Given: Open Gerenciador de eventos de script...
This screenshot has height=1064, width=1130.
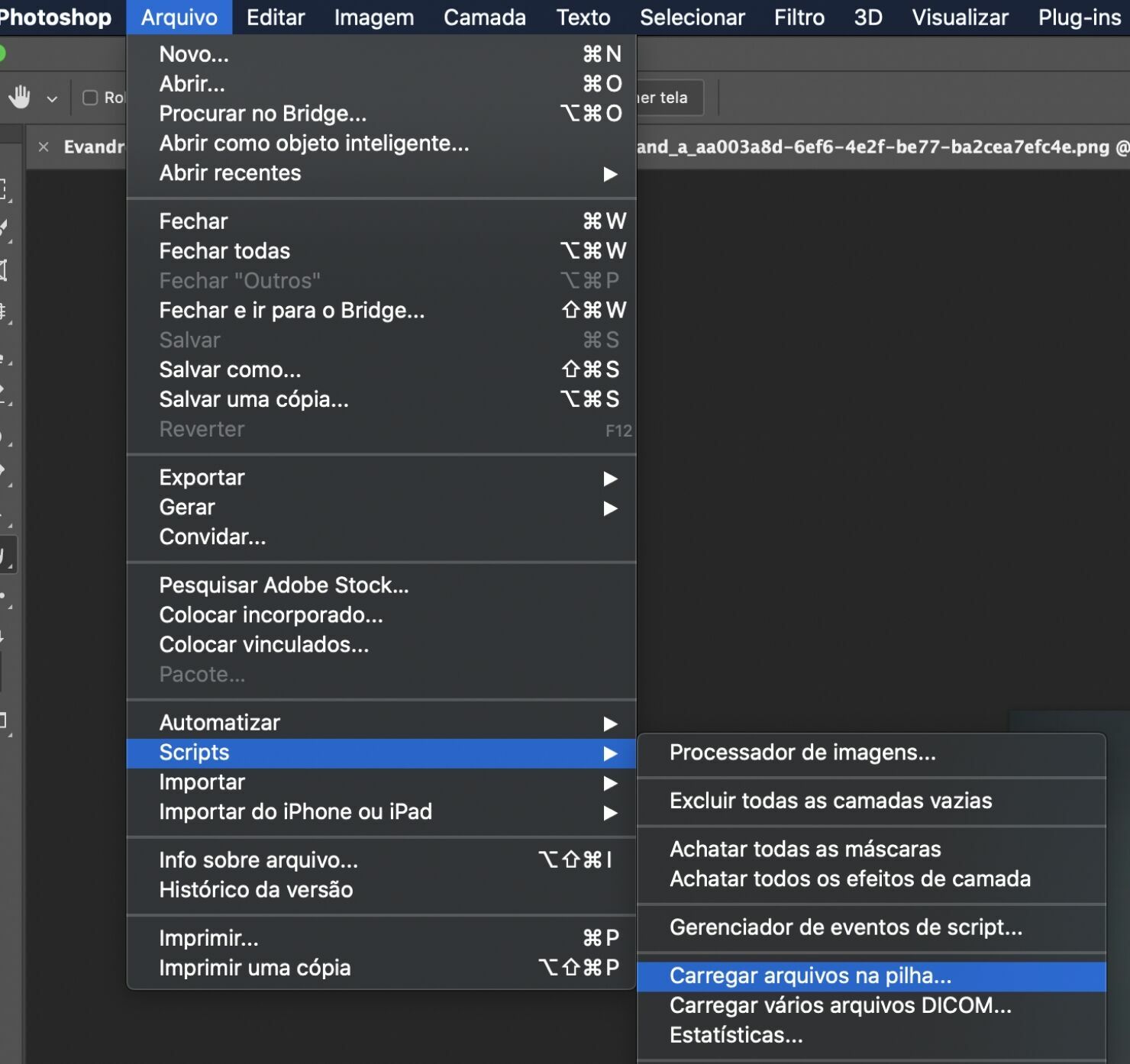Looking at the screenshot, I should click(x=871, y=928).
